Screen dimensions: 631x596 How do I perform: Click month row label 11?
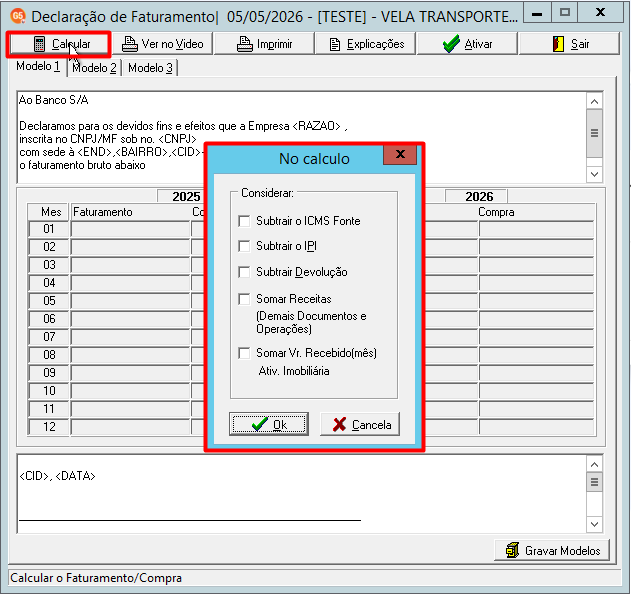tap(49, 409)
